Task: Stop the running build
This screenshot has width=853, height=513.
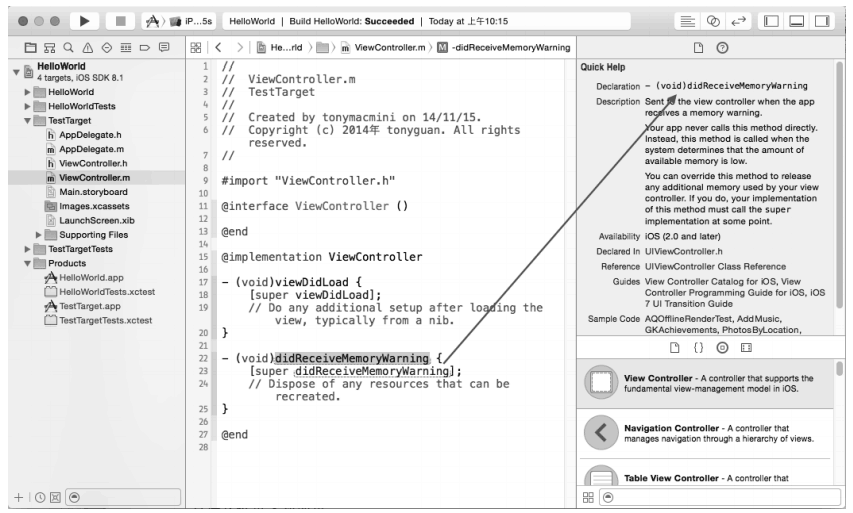Action: coord(121,20)
